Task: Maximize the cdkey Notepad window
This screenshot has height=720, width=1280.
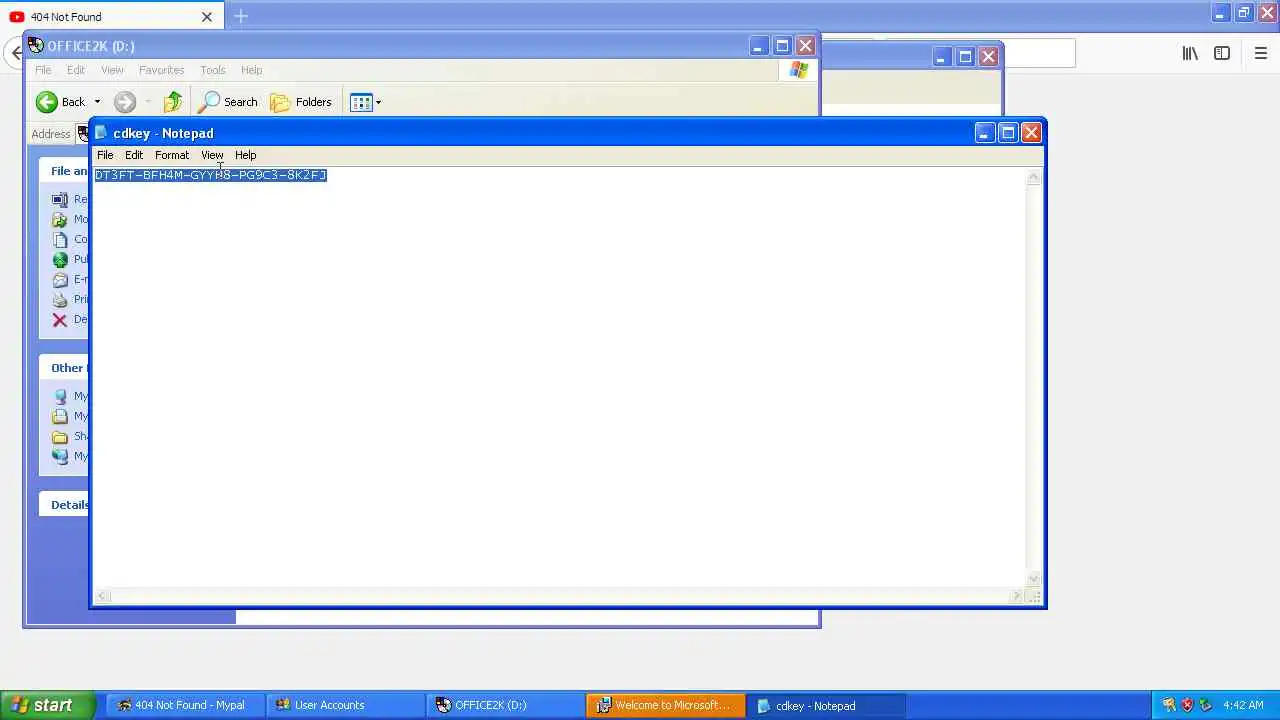Action: point(1008,132)
